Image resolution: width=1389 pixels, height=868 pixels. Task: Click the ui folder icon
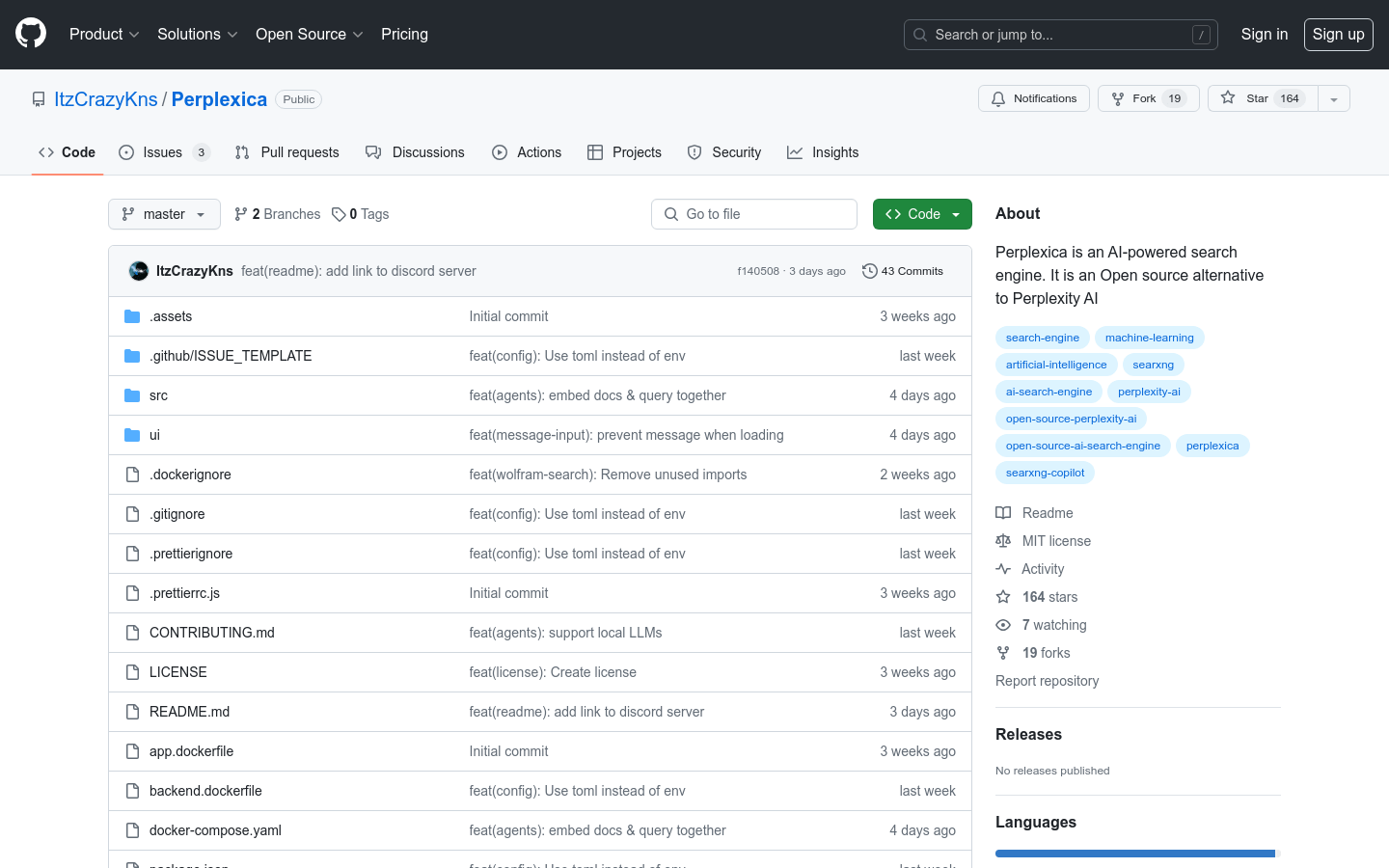[x=132, y=435]
